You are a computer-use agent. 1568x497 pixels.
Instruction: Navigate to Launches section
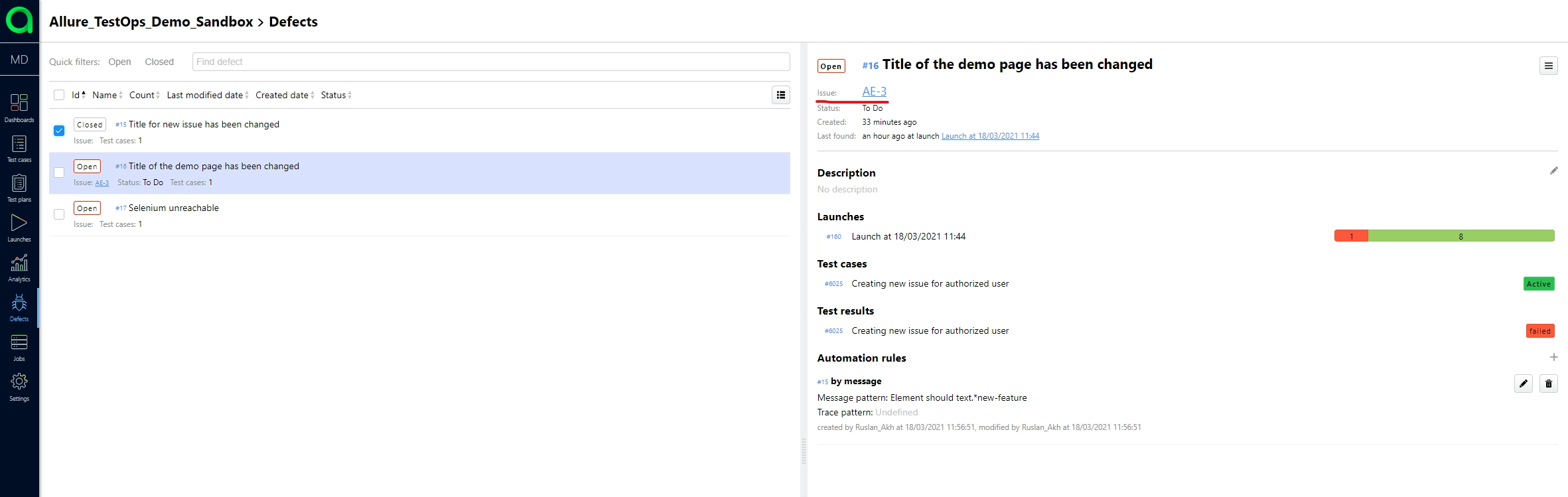coord(19,228)
